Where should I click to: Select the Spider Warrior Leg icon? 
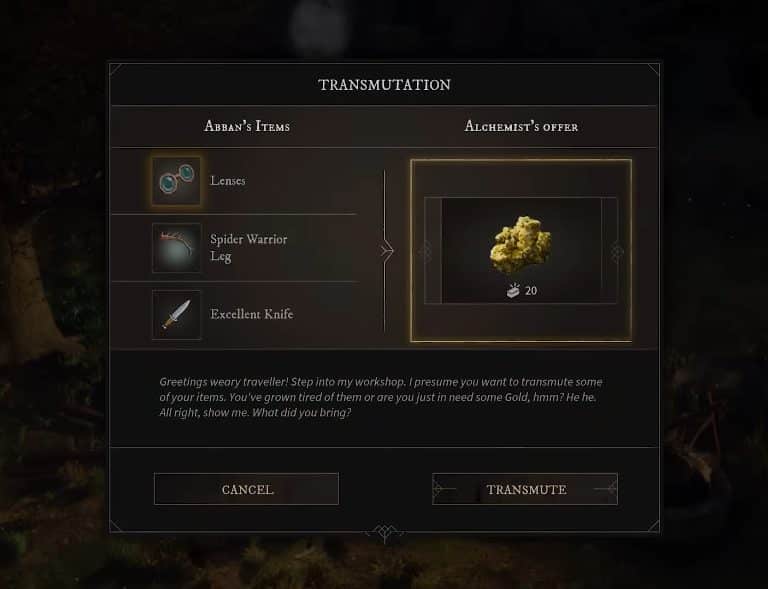[176, 248]
